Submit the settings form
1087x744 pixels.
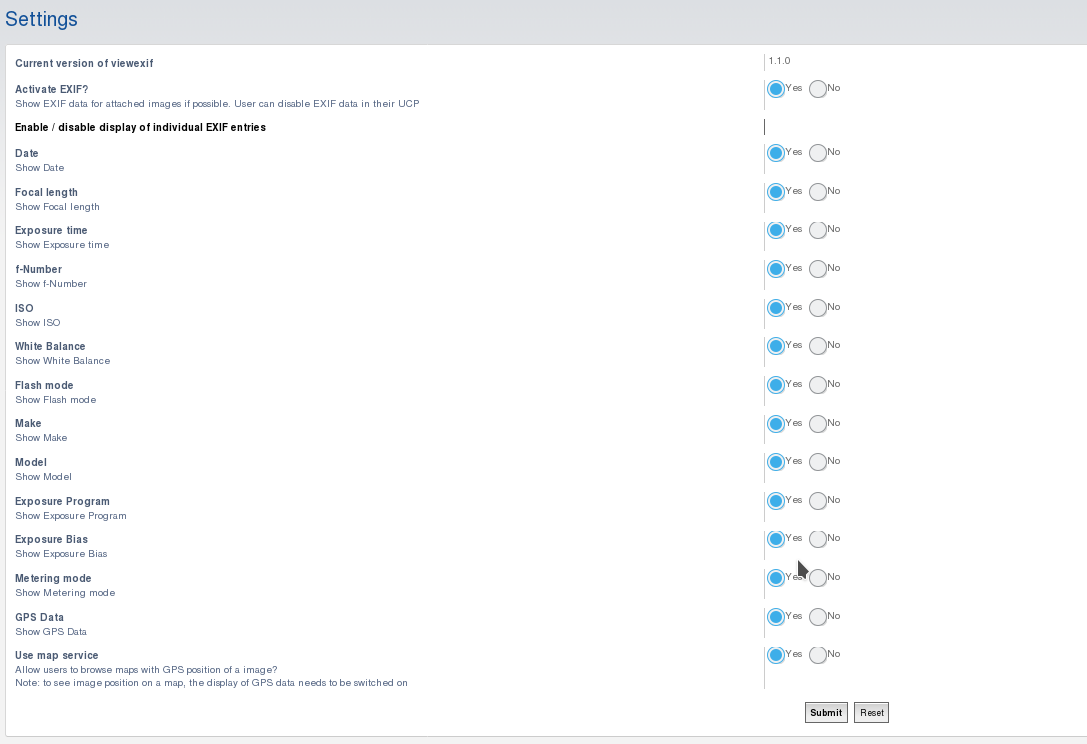point(826,713)
